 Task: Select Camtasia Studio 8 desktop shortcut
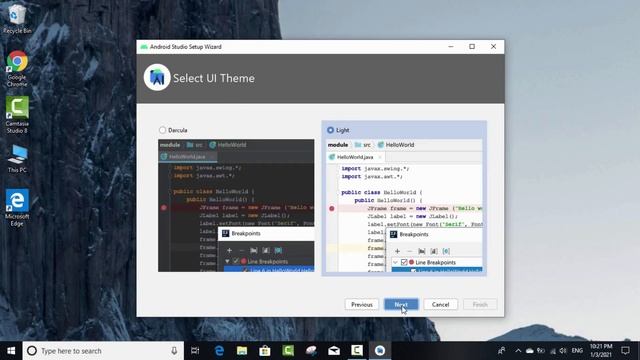pyautogui.click(x=17, y=115)
